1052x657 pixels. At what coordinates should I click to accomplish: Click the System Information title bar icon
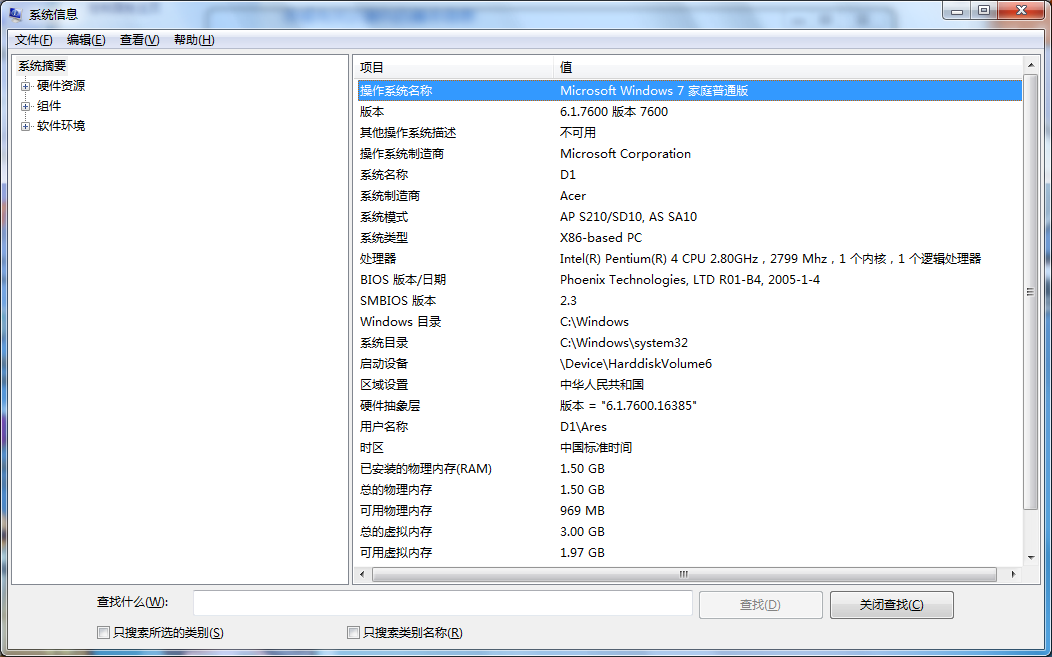coord(15,13)
